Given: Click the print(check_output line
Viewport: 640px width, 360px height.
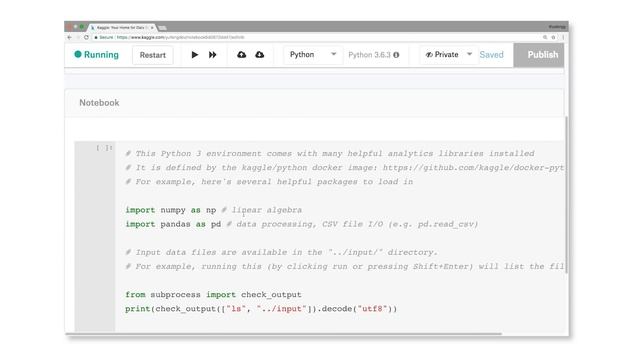Looking at the screenshot, I should pos(261,309).
